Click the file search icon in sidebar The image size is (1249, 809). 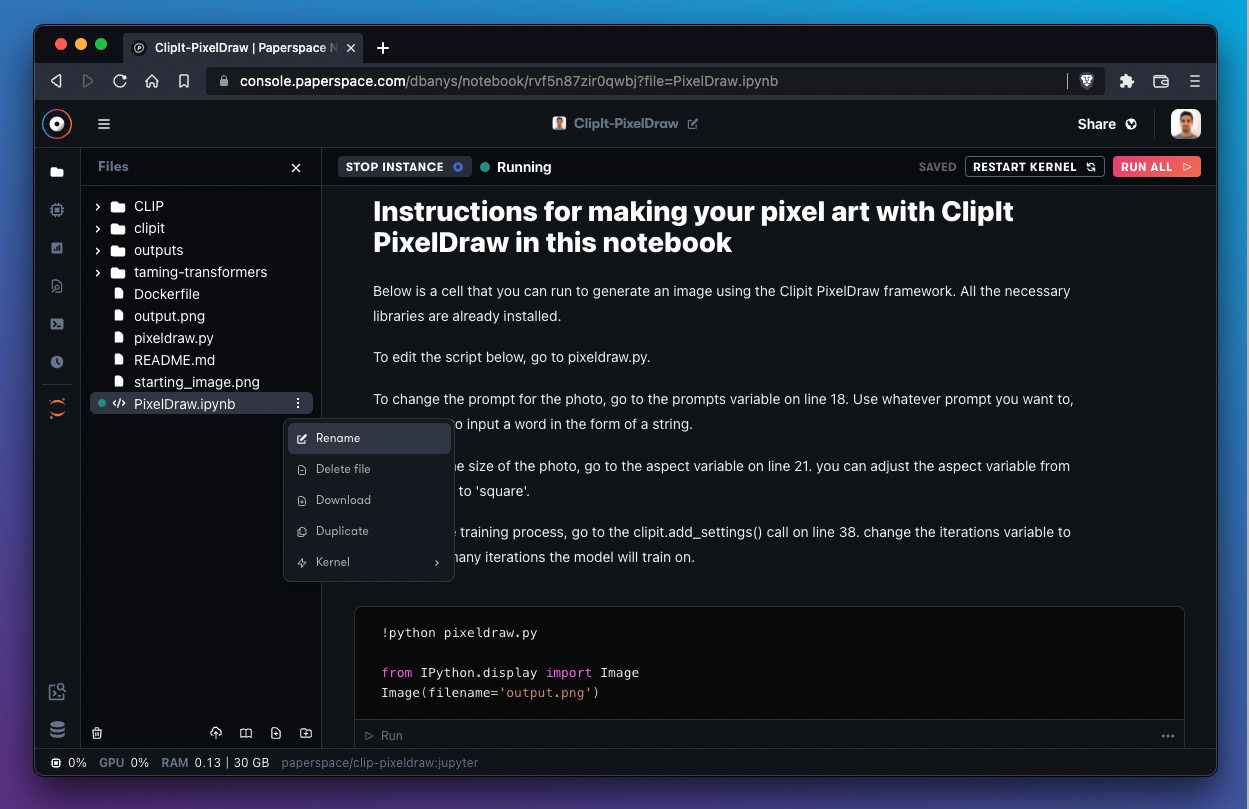[57, 286]
